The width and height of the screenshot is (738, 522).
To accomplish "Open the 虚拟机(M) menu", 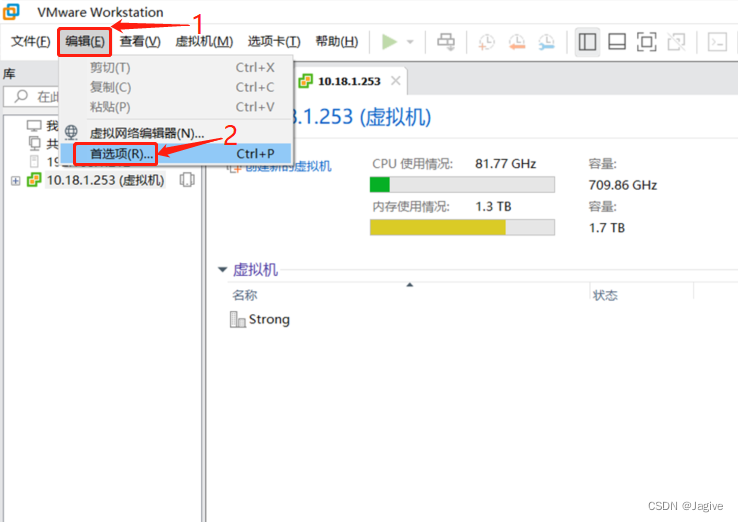I will [x=204, y=41].
